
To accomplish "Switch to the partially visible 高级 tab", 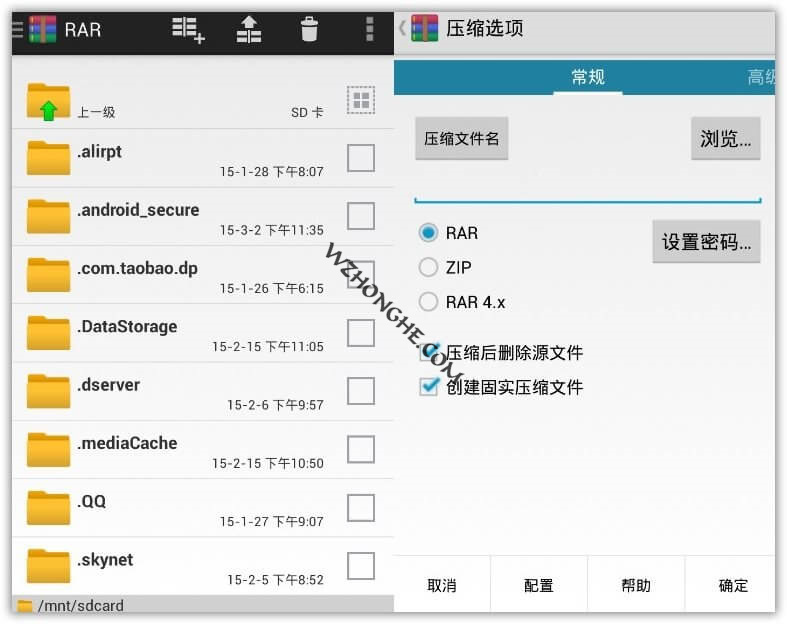I will 761,77.
